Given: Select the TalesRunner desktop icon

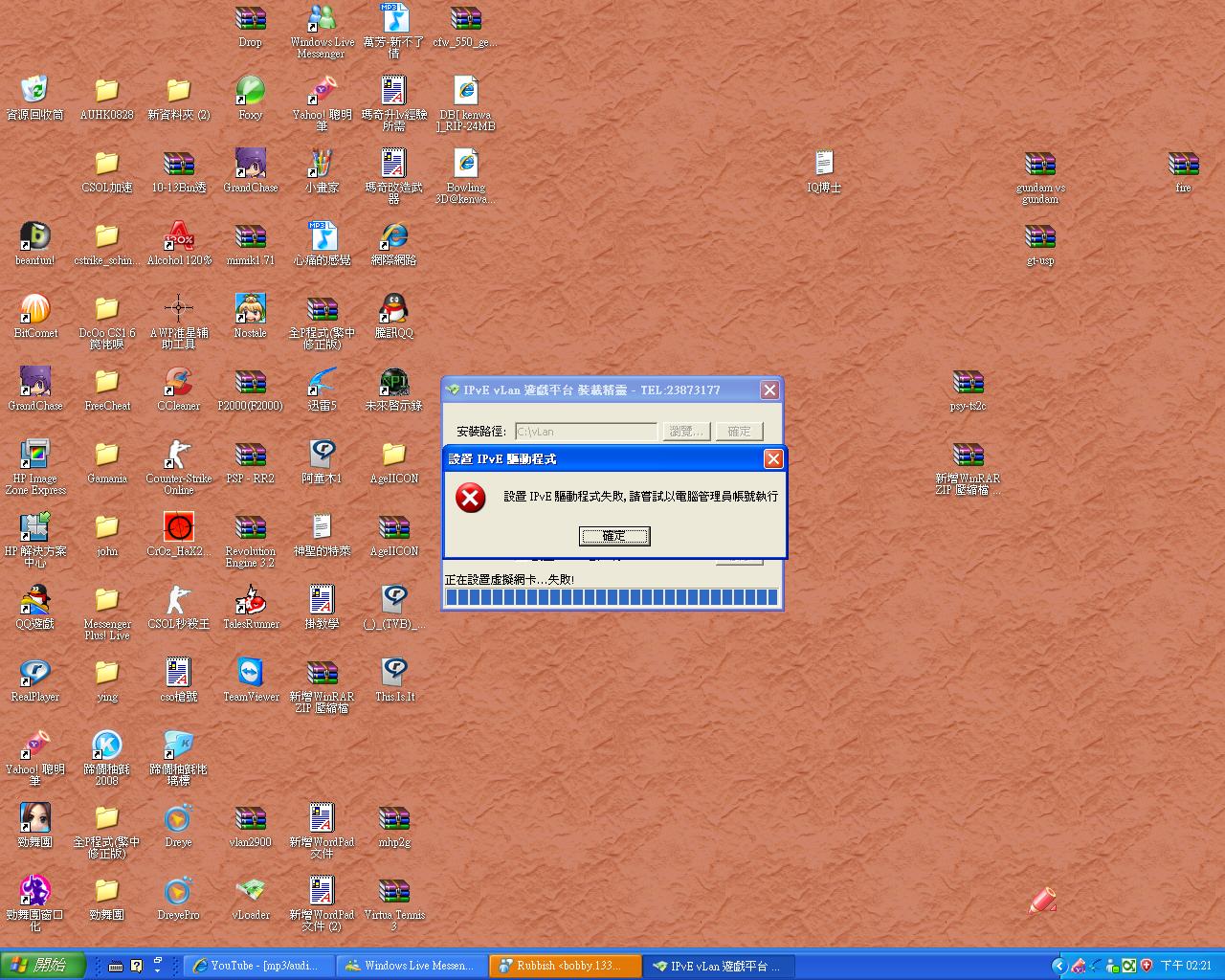Looking at the screenshot, I should coord(251,600).
